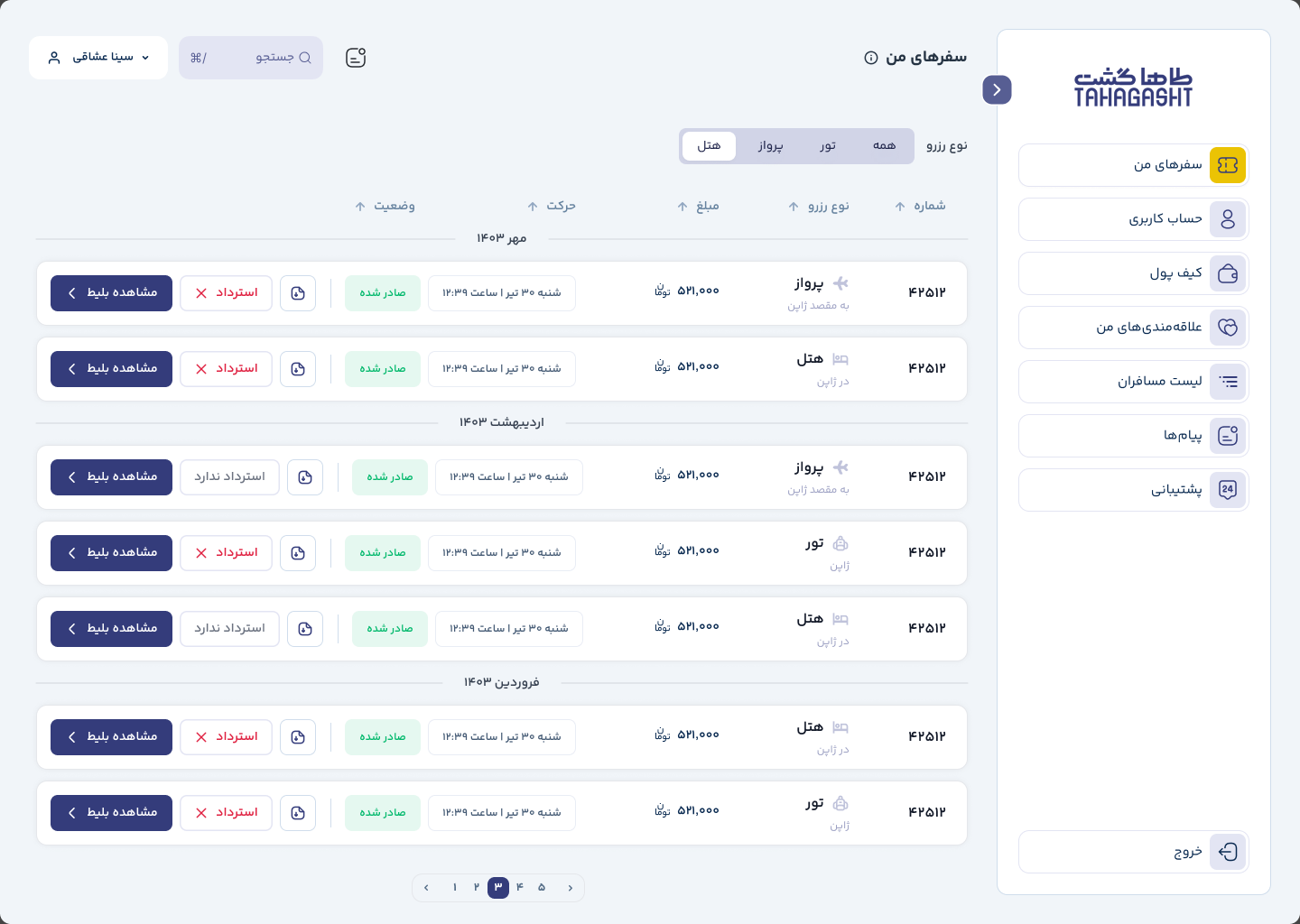
Task: Download the فروردین ۱۴۰۳ هتل ticket file
Action: click(x=298, y=737)
